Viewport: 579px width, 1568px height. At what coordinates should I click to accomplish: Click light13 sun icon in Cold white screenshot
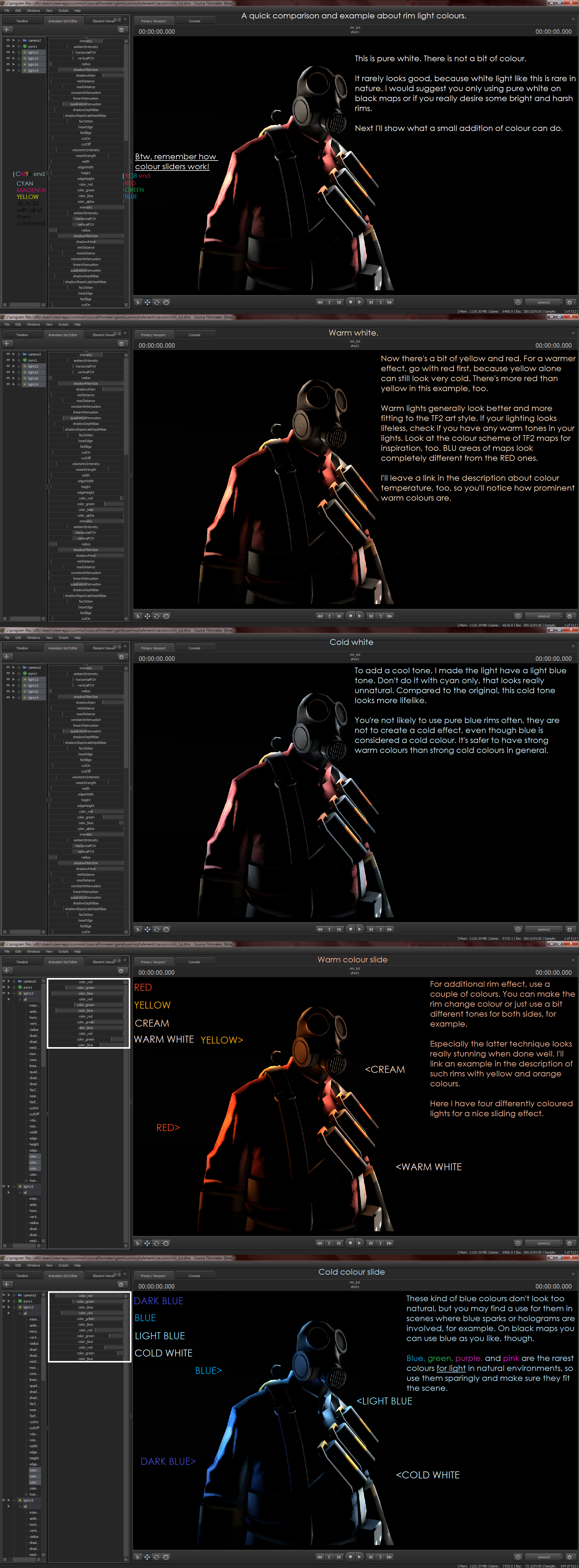pos(24,679)
